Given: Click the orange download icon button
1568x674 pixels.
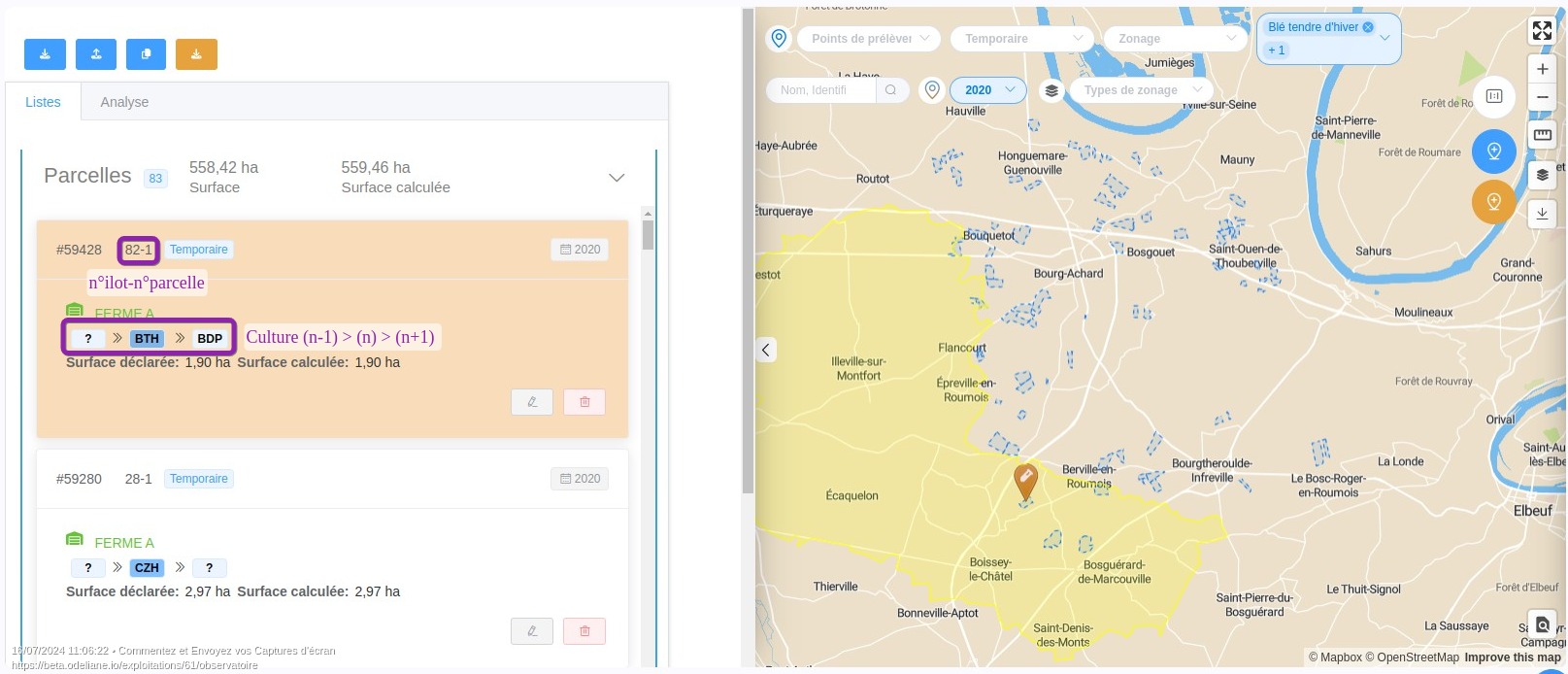Looking at the screenshot, I should tap(196, 54).
